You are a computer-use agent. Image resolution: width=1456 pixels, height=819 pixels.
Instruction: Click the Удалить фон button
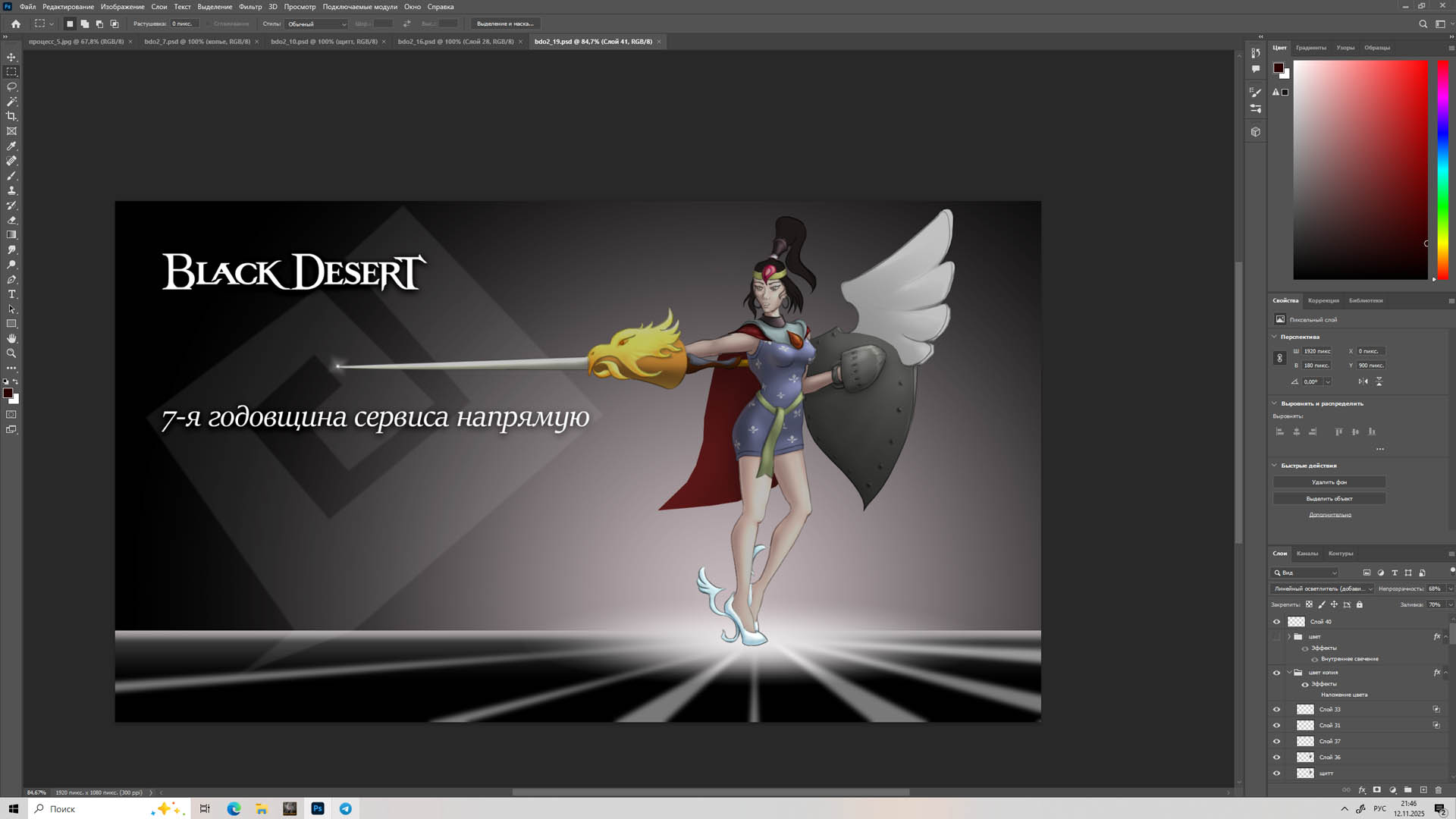(1329, 482)
